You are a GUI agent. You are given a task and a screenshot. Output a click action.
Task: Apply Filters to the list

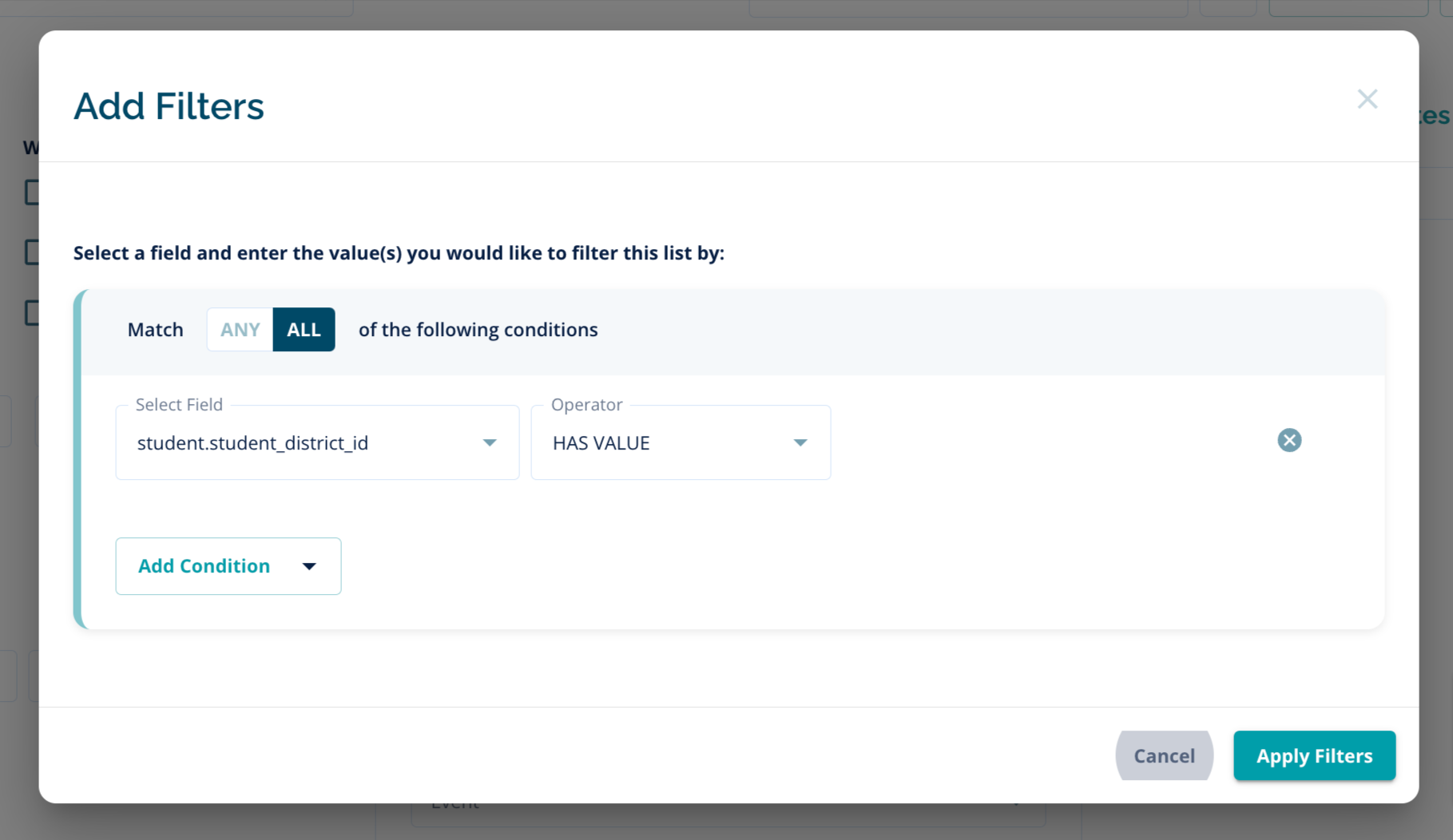pos(1313,755)
